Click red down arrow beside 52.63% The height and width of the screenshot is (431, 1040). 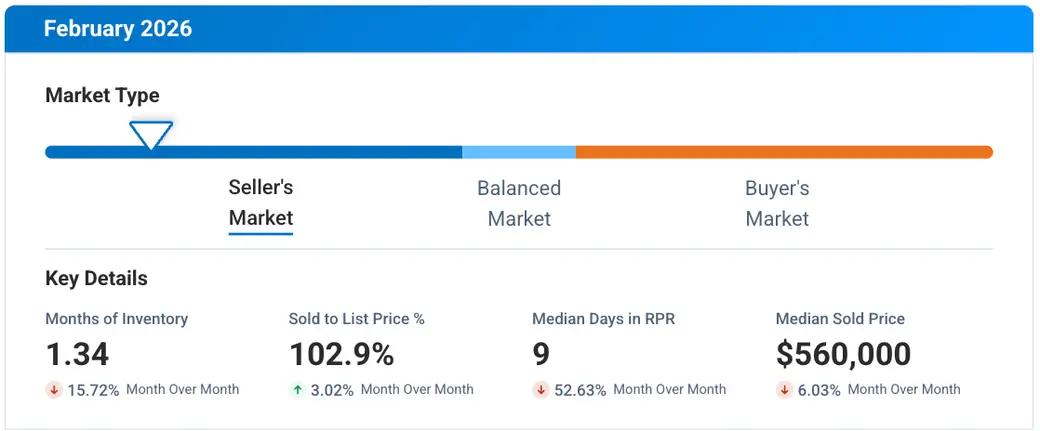(541, 390)
